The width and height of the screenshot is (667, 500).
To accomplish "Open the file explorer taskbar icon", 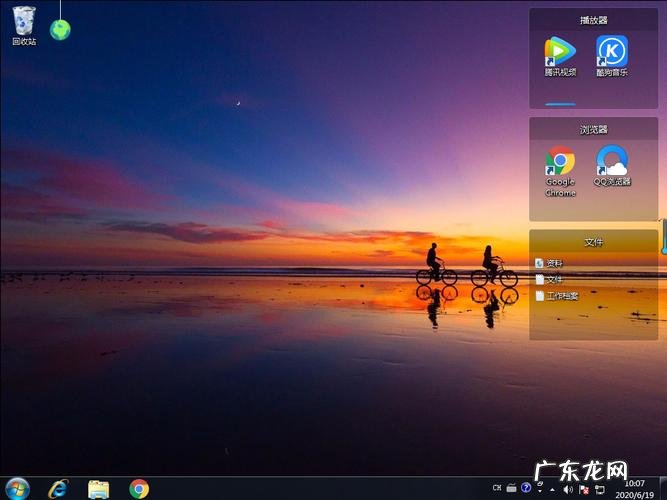I will (x=98, y=489).
